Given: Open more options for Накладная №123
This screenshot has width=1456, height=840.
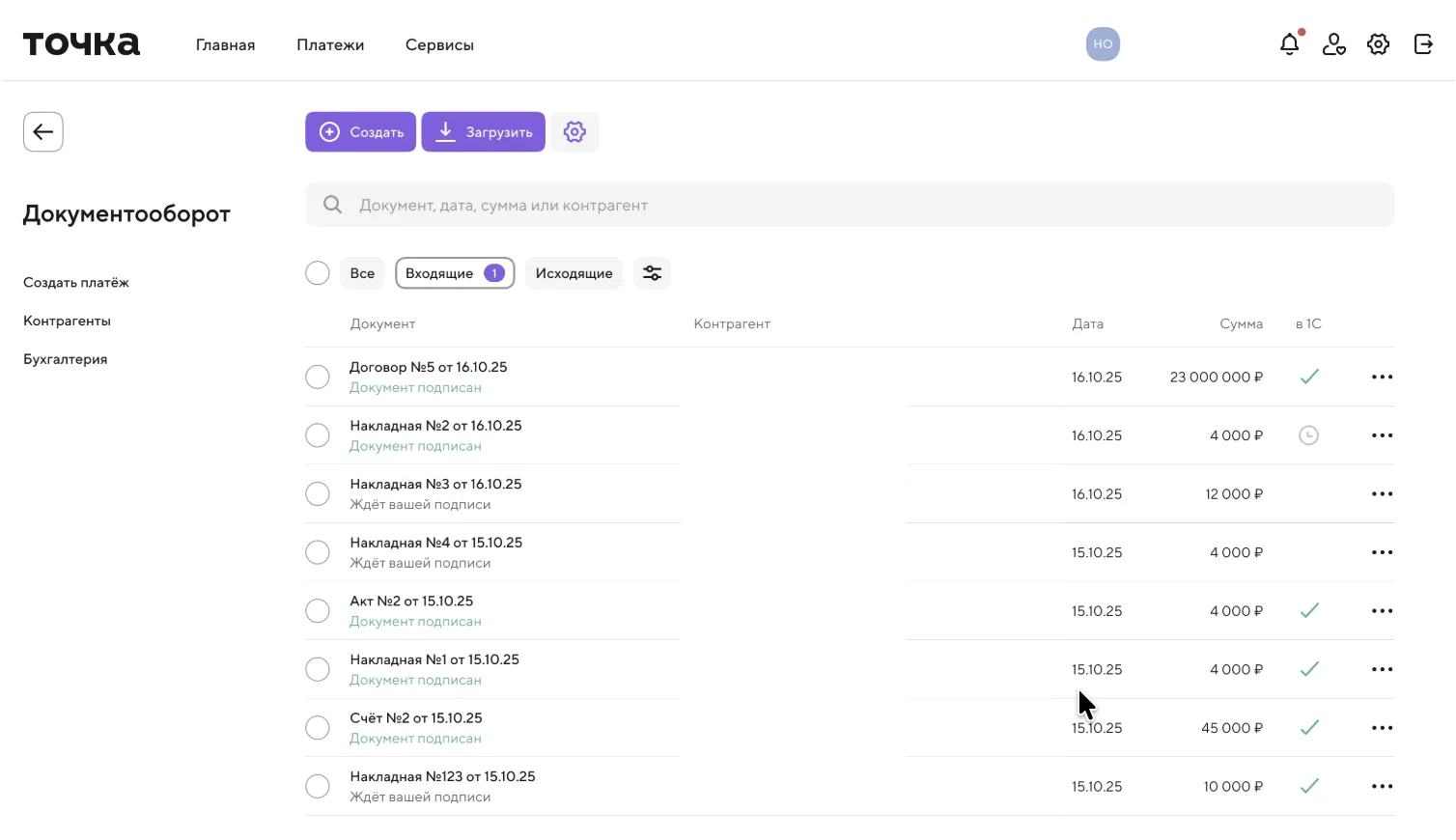Looking at the screenshot, I should (1382, 787).
